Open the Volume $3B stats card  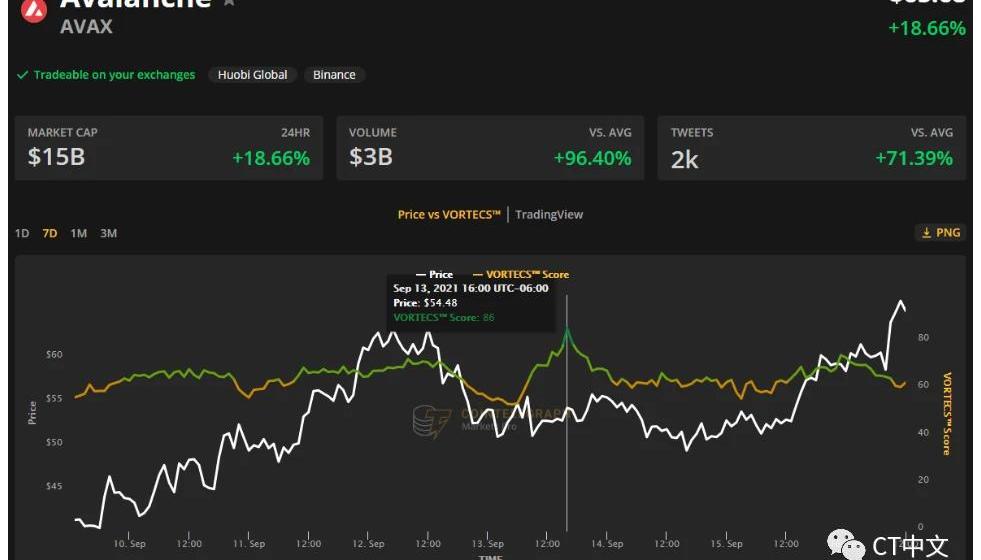490,148
